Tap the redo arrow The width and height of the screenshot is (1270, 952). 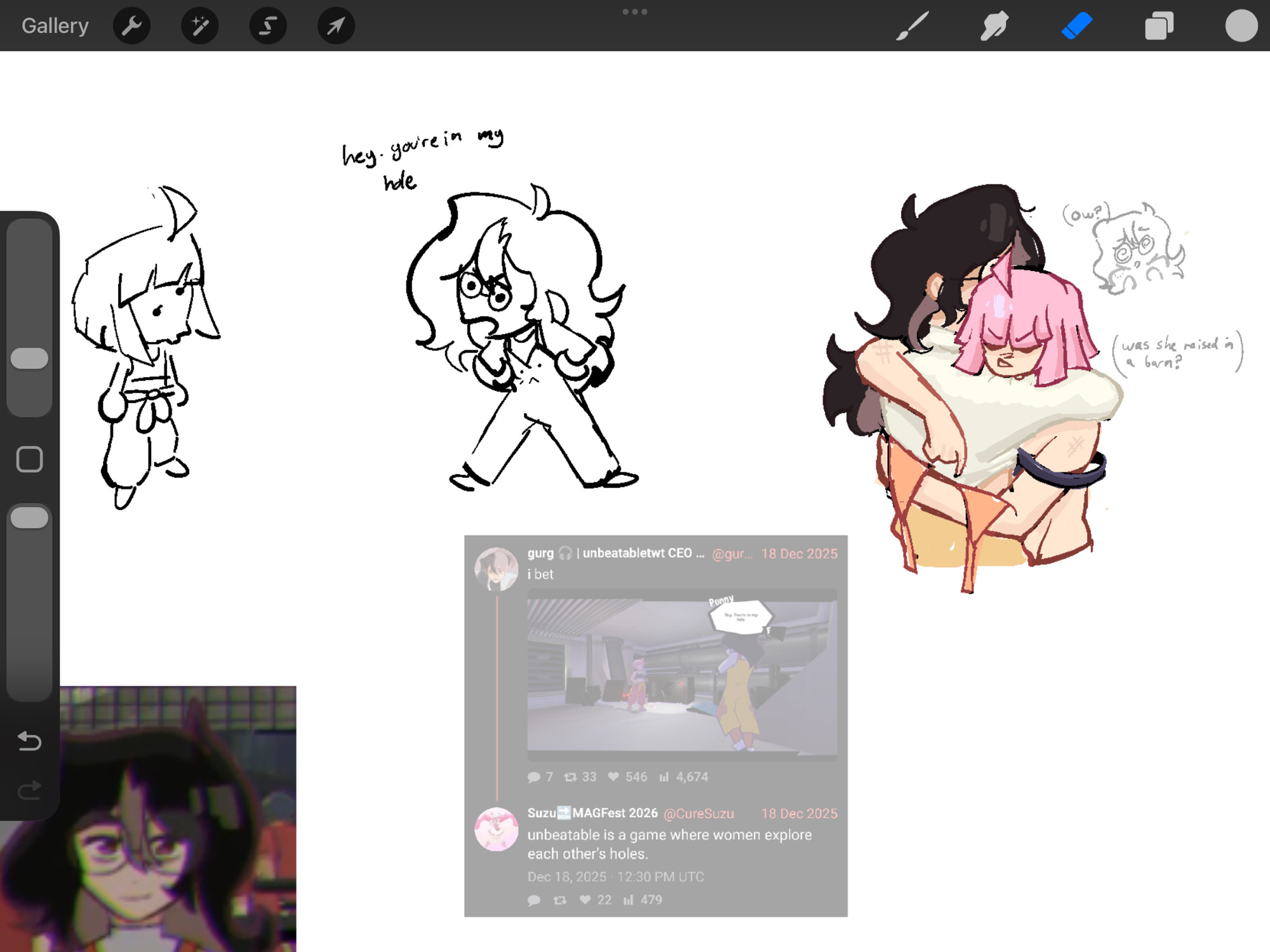click(x=29, y=790)
